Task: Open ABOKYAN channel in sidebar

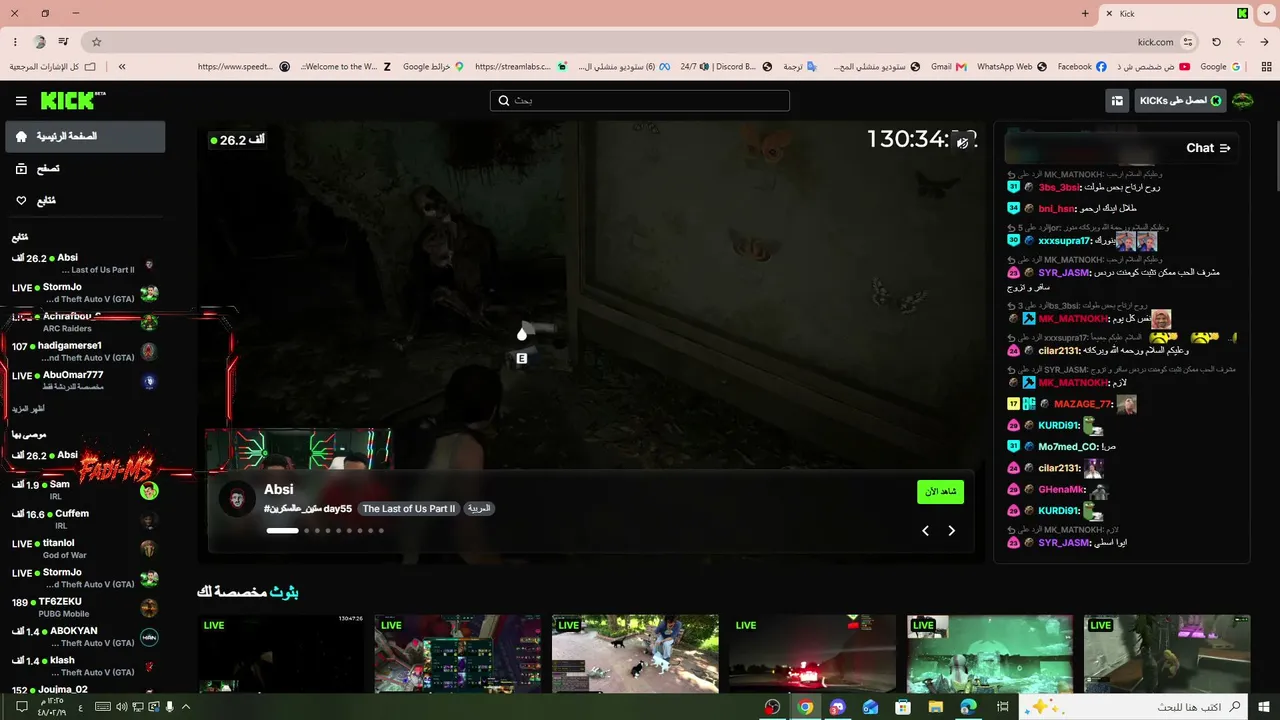Action: pyautogui.click(x=85, y=637)
